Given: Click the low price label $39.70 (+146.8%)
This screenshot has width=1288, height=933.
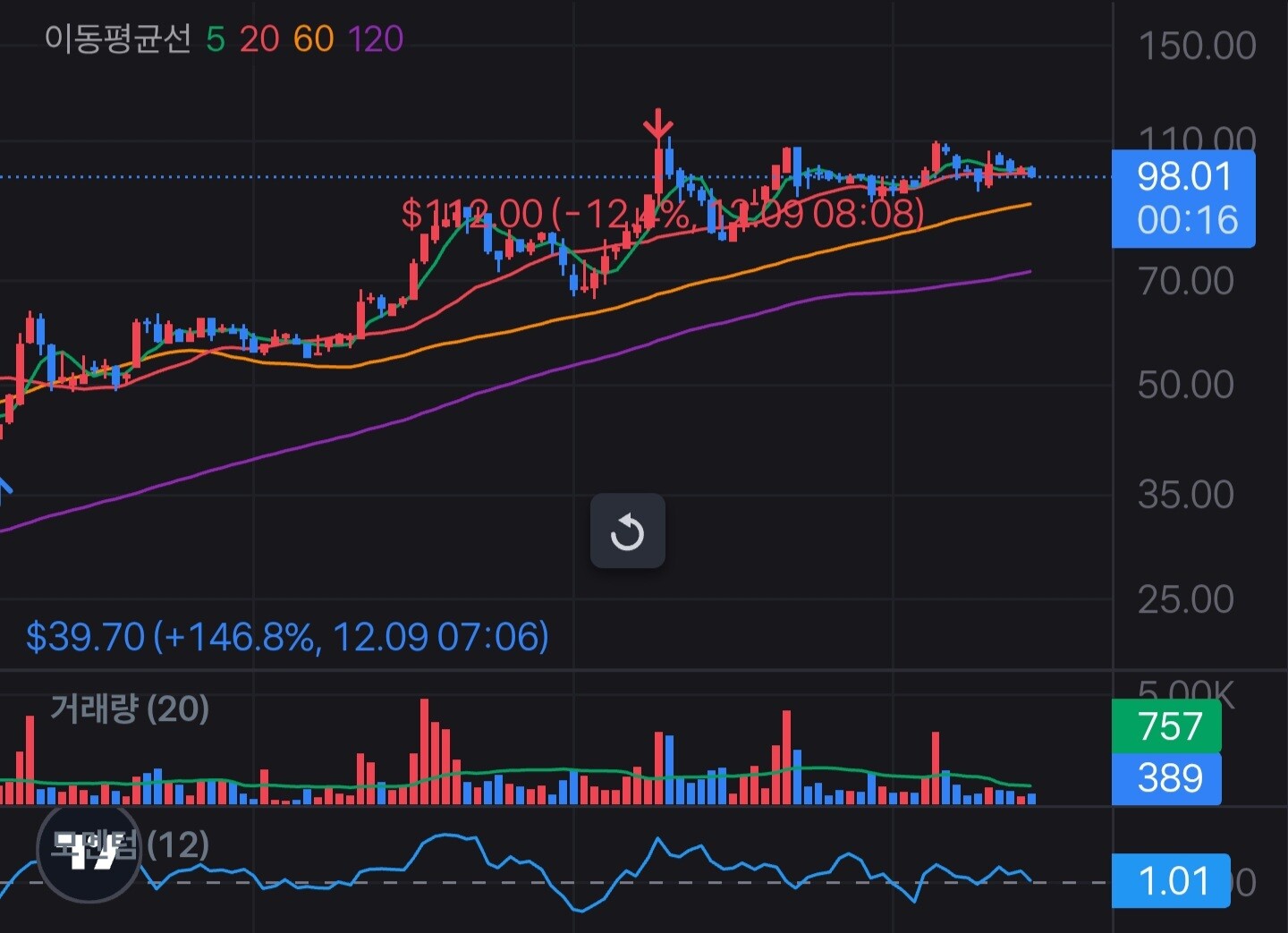Looking at the screenshot, I should 287,637.
